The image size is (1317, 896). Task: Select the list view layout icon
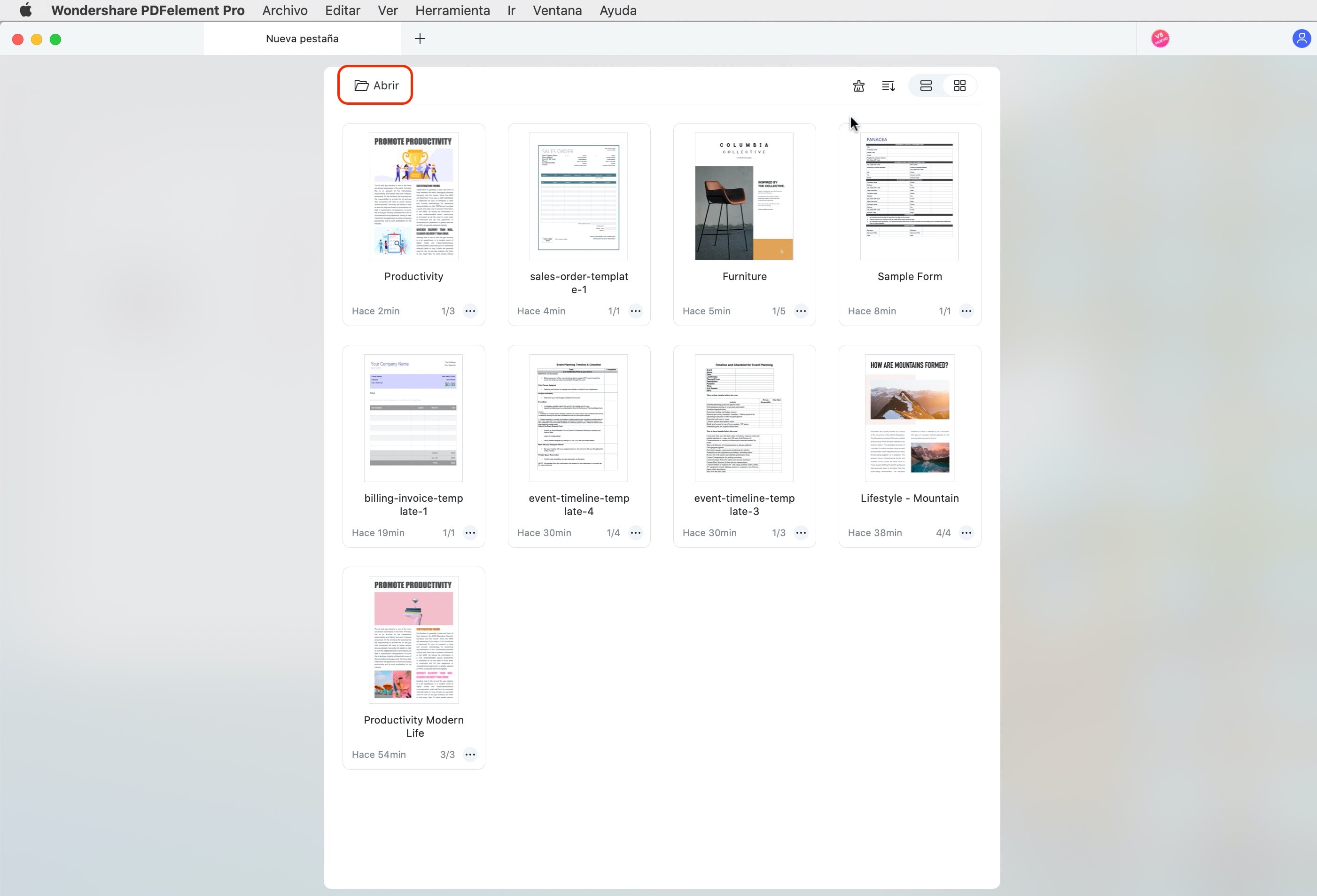tap(926, 85)
